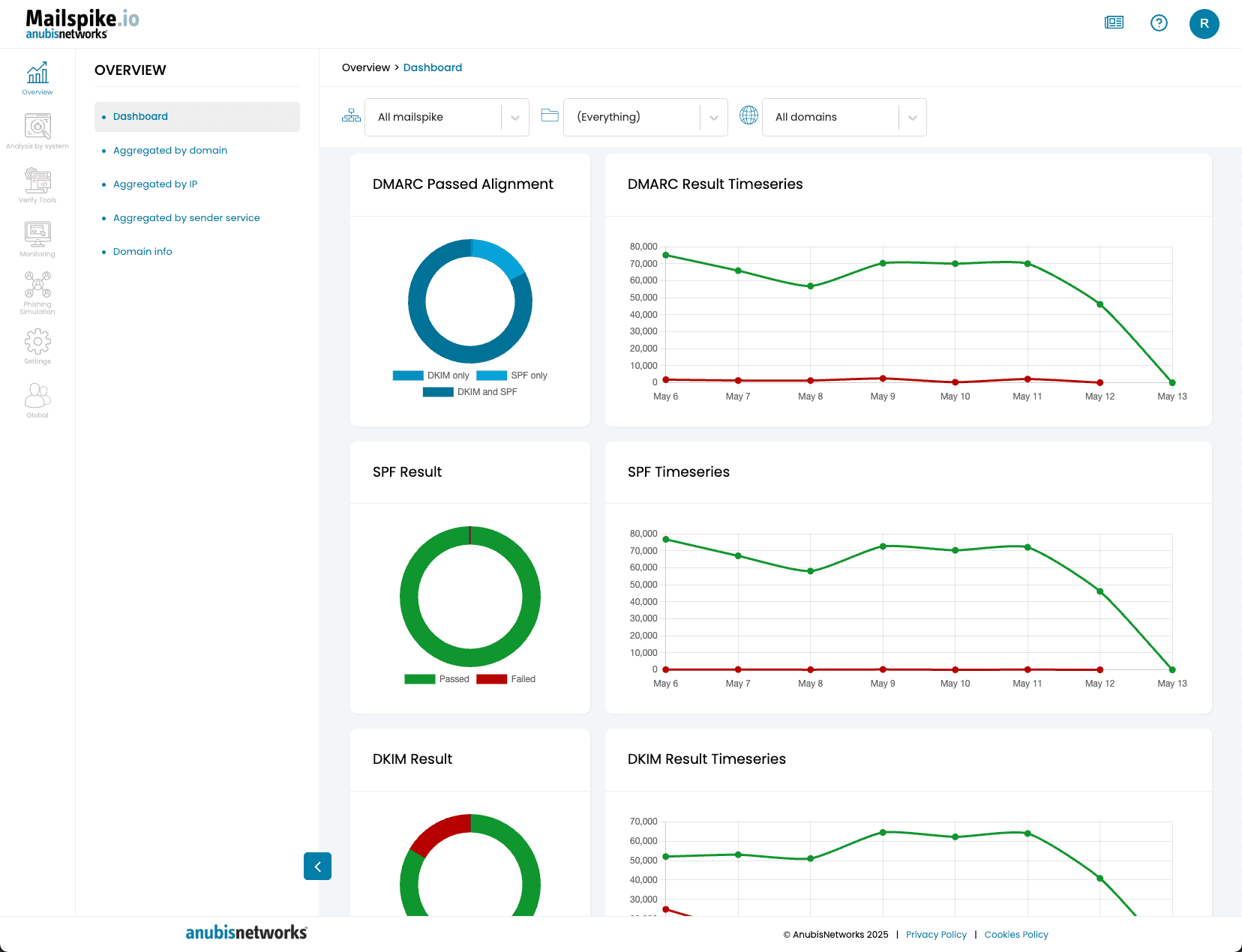This screenshot has width=1242, height=952.
Task: Open the Global sidebar section
Action: coord(37,400)
